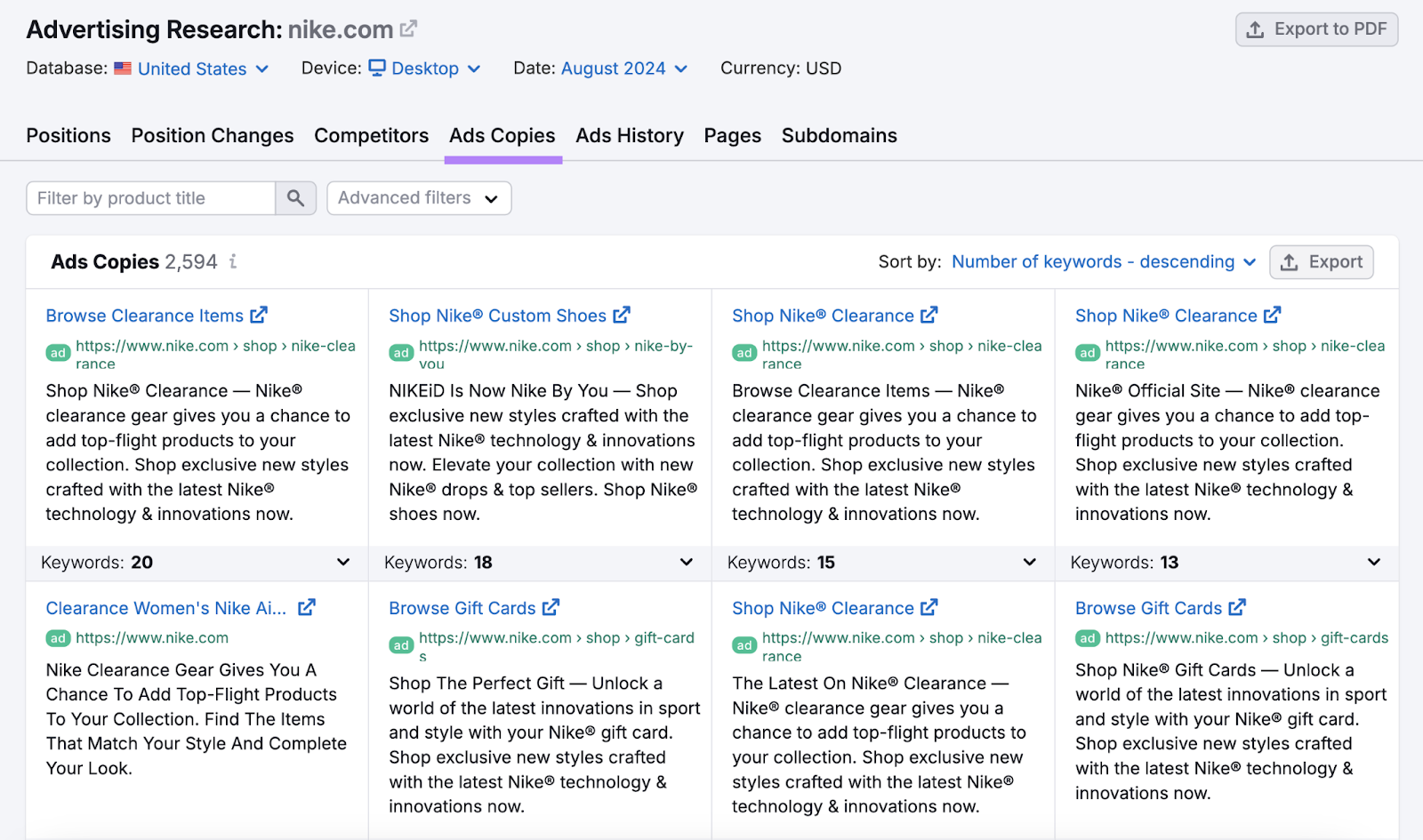1423x840 pixels.
Task: Click the Export to PDF button
Action: pos(1316,29)
